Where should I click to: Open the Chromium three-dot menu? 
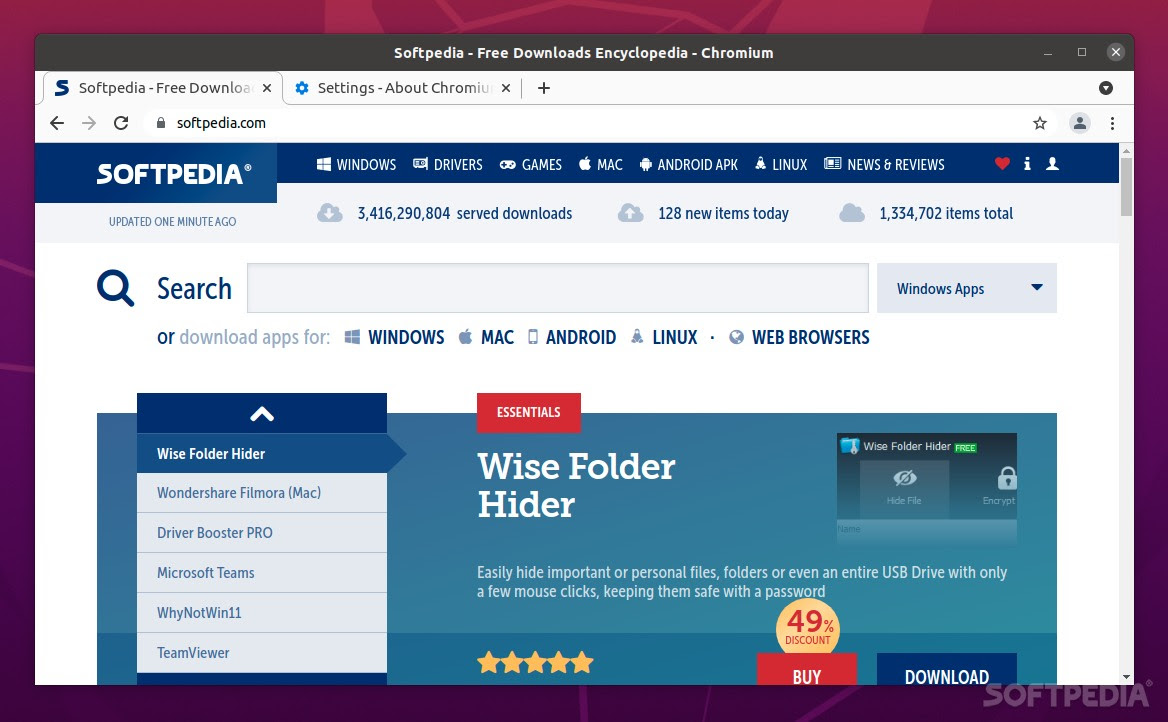pyautogui.click(x=1112, y=123)
